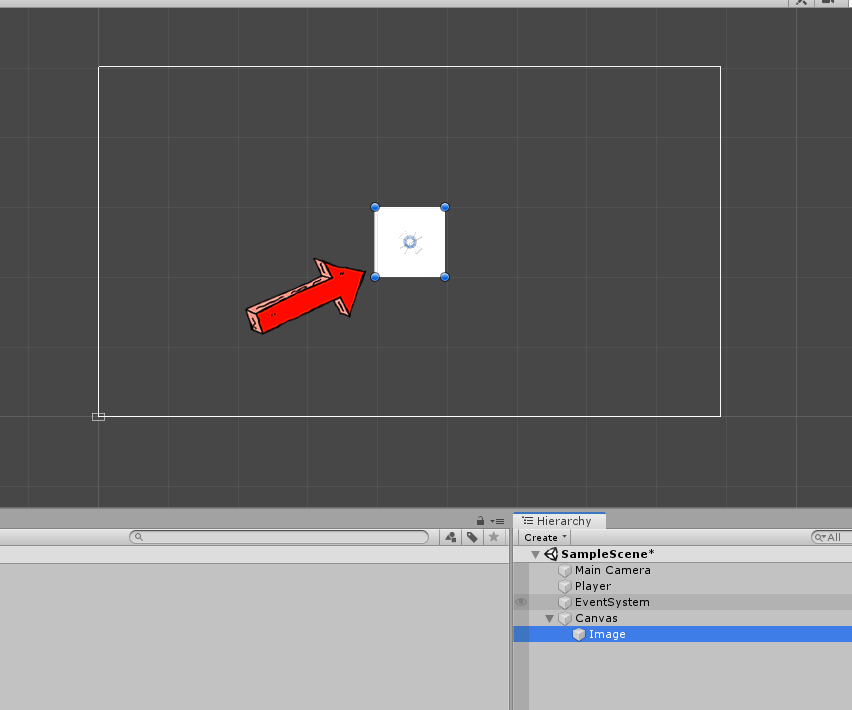Viewport: 852px width, 710px height.
Task: Click the favorites star icon in Project panel
Action: click(x=493, y=537)
